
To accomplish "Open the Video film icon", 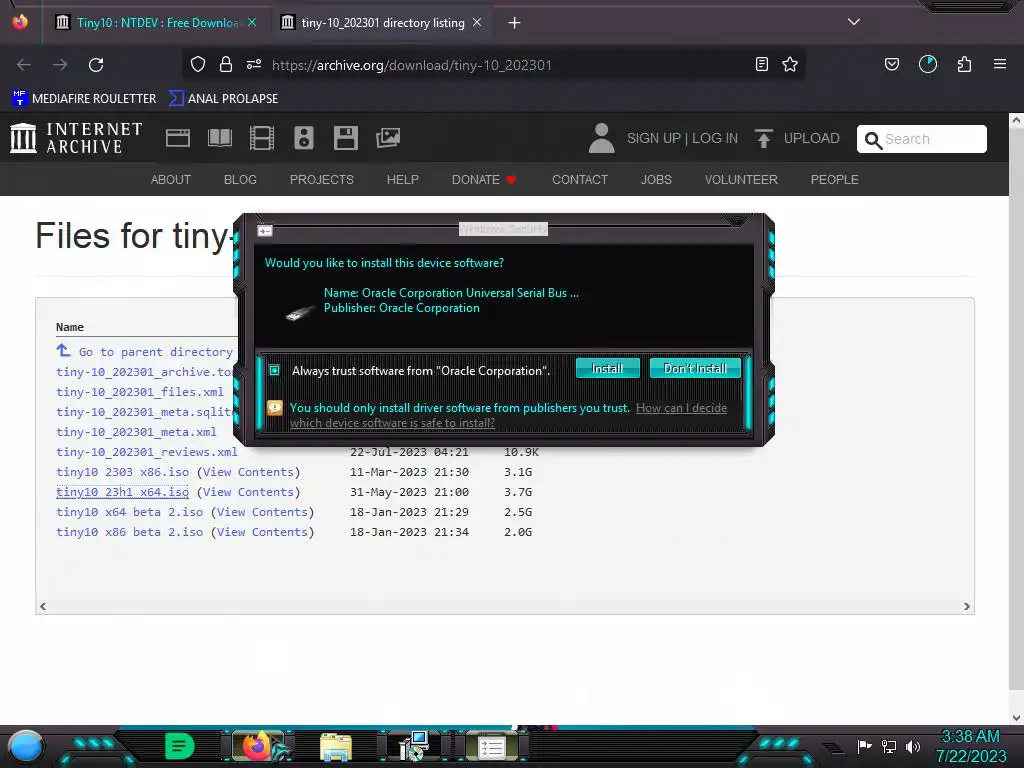I will click(x=262, y=138).
